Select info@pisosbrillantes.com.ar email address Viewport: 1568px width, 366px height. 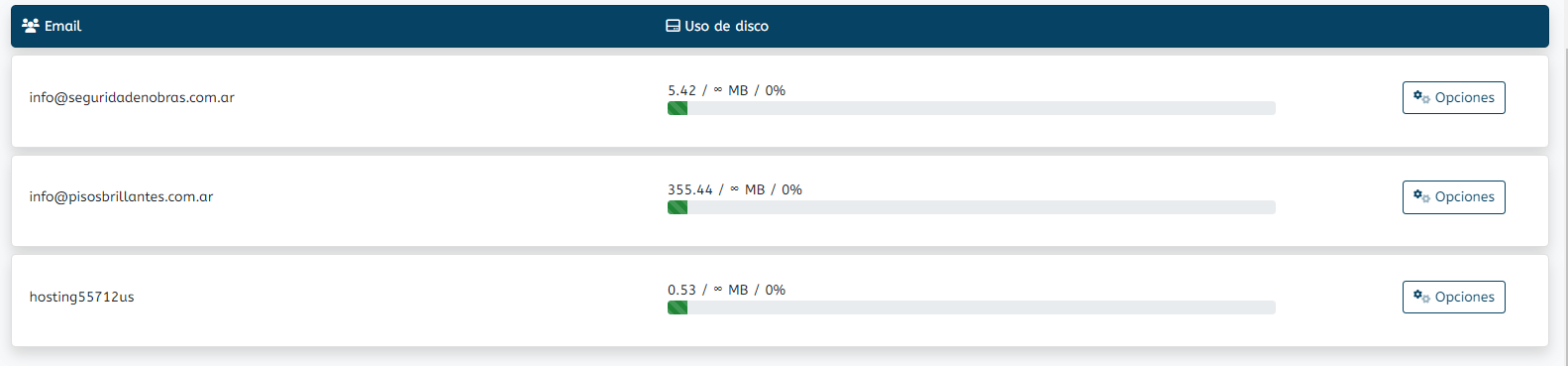point(121,196)
